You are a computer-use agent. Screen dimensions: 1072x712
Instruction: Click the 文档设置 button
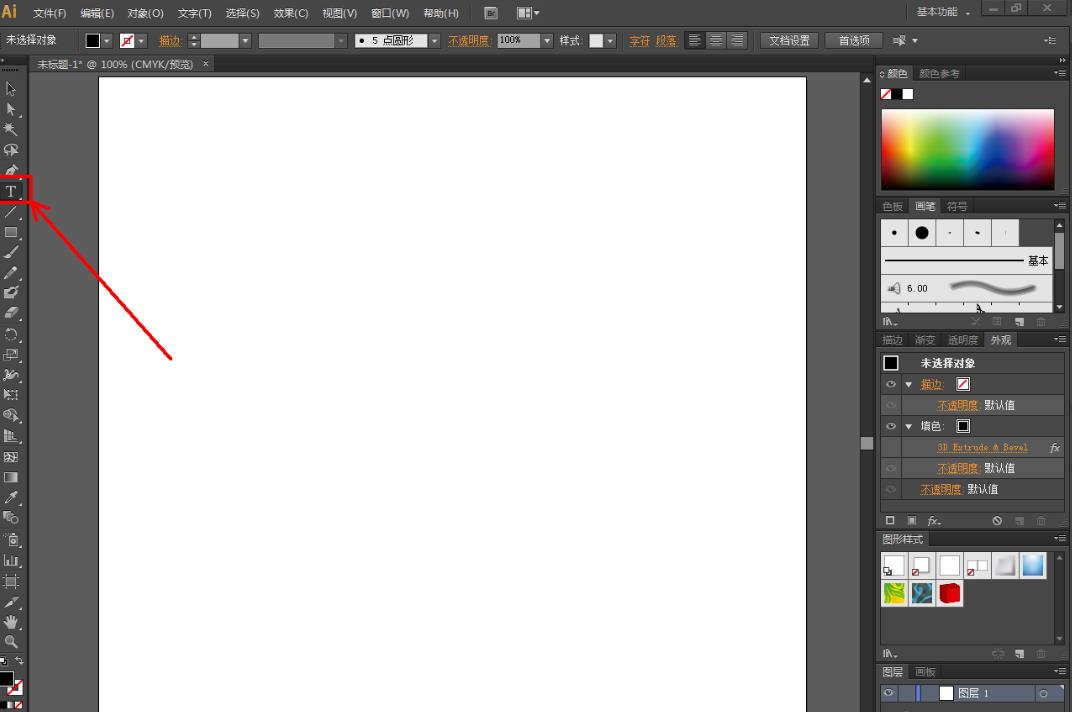point(790,40)
